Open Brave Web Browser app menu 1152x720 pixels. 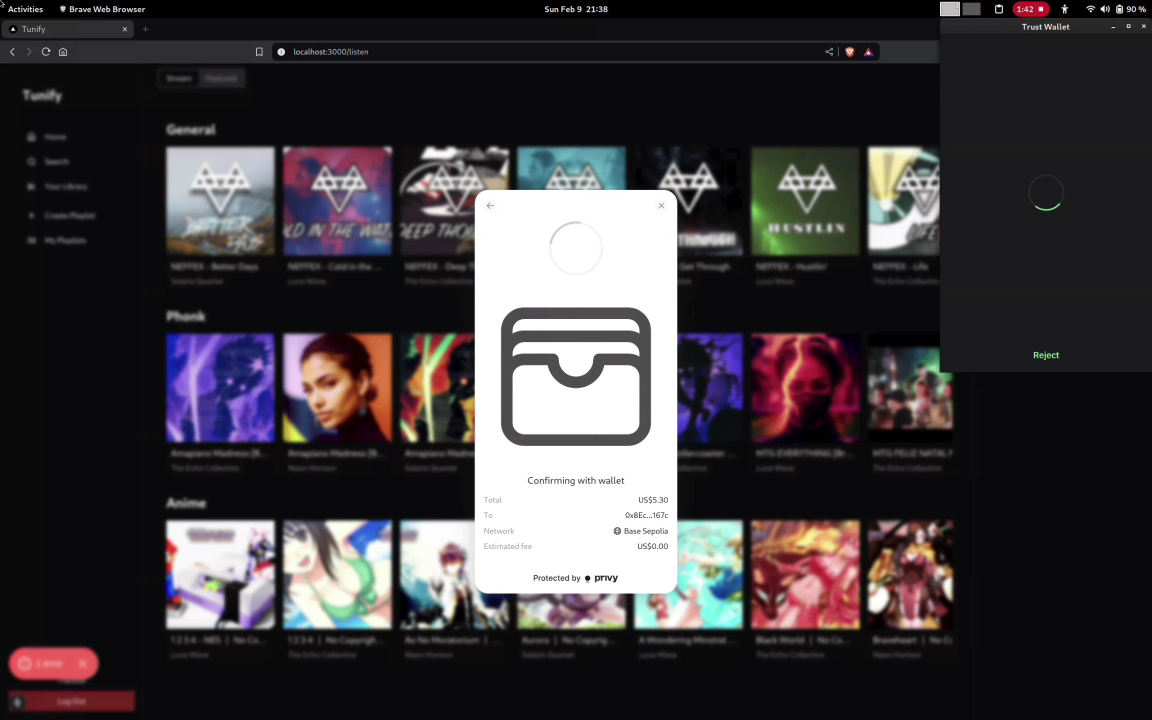[101, 9]
